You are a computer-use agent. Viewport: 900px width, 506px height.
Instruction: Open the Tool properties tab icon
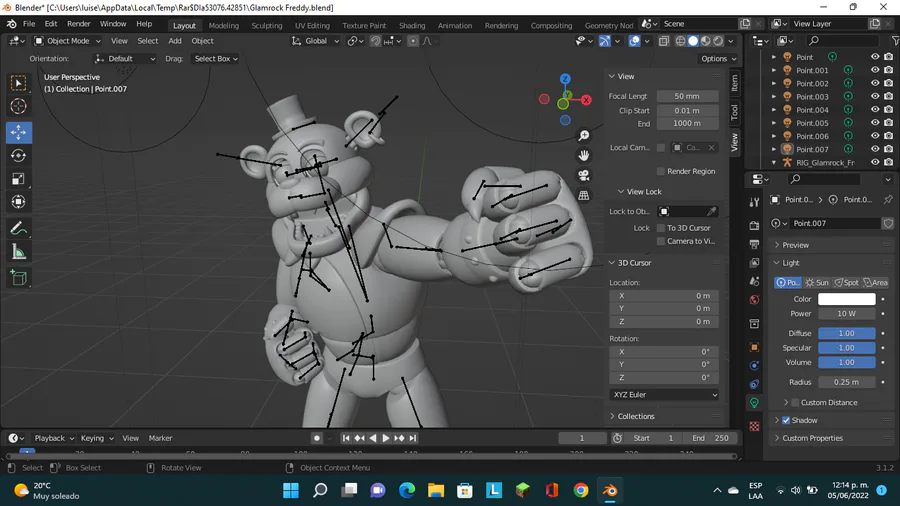click(754, 202)
